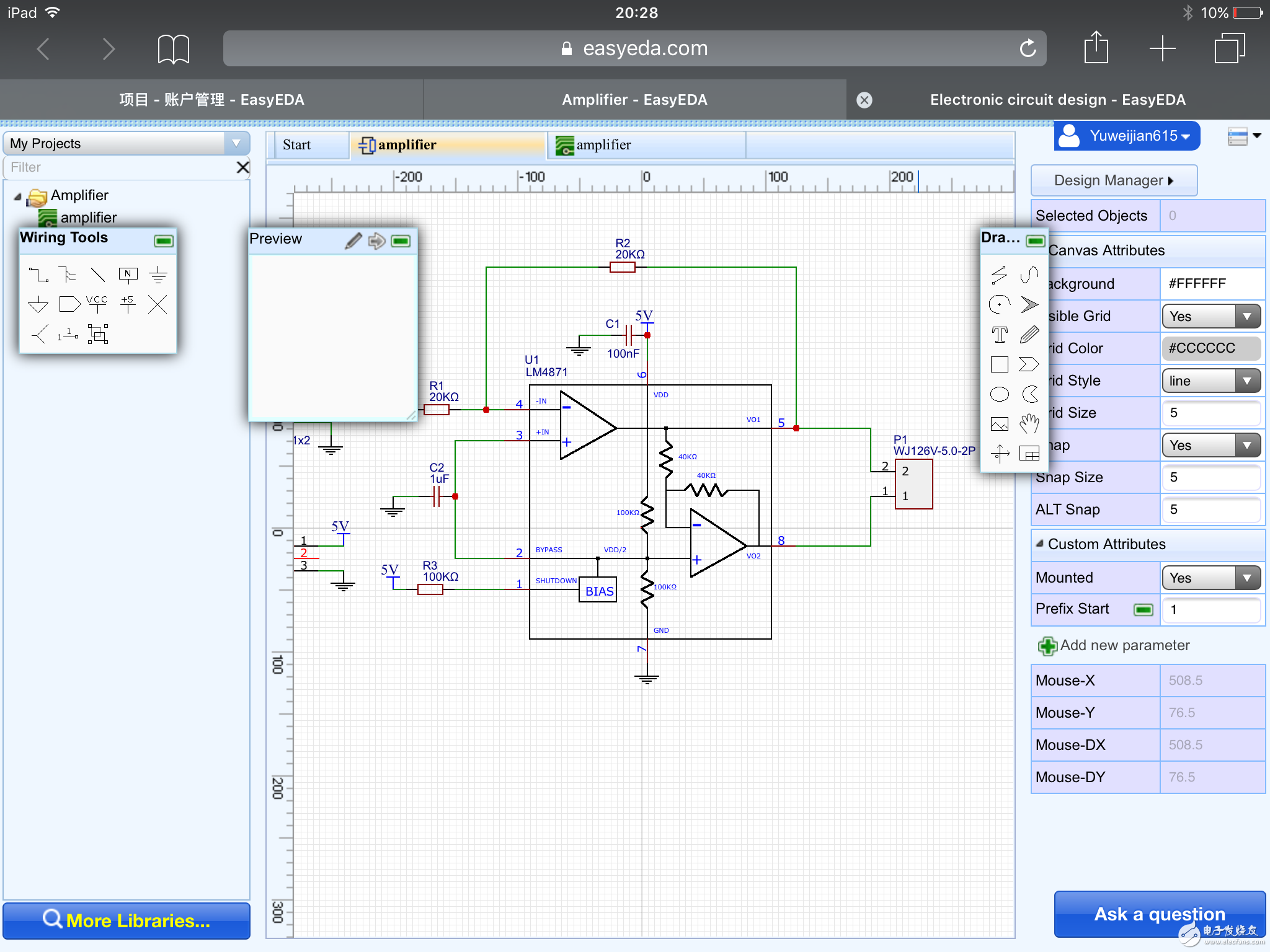Viewport: 1270px width, 952px height.
Task: Minimize the Wiring Tools panel
Action: coord(164,240)
